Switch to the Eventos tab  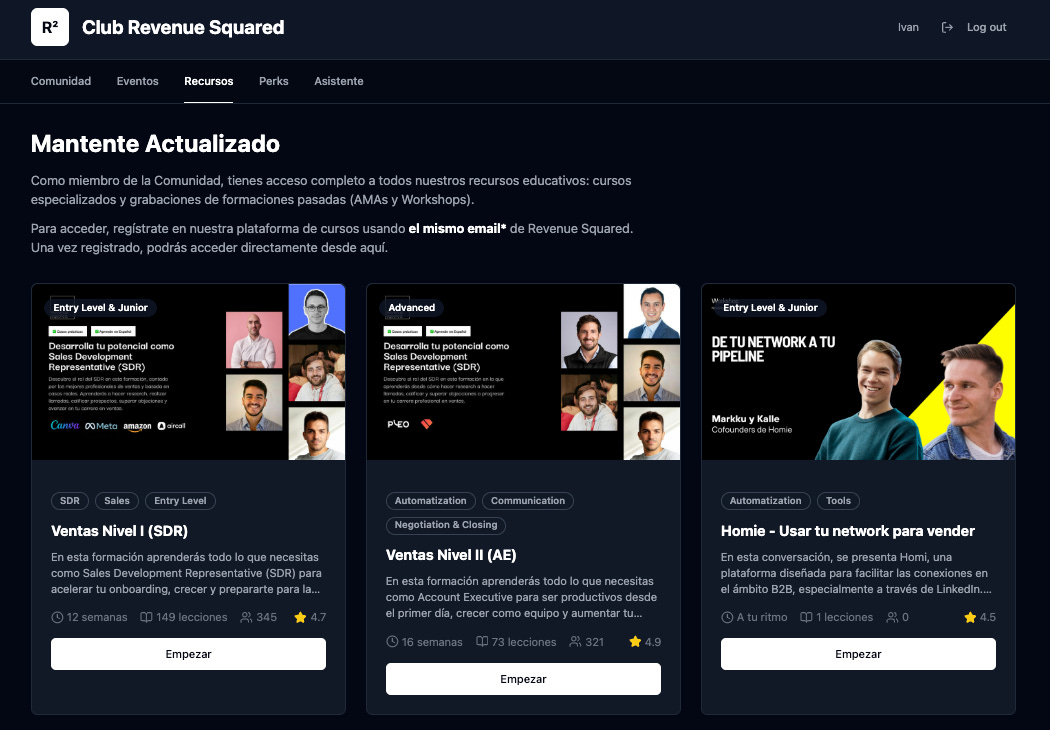pyautogui.click(x=137, y=81)
